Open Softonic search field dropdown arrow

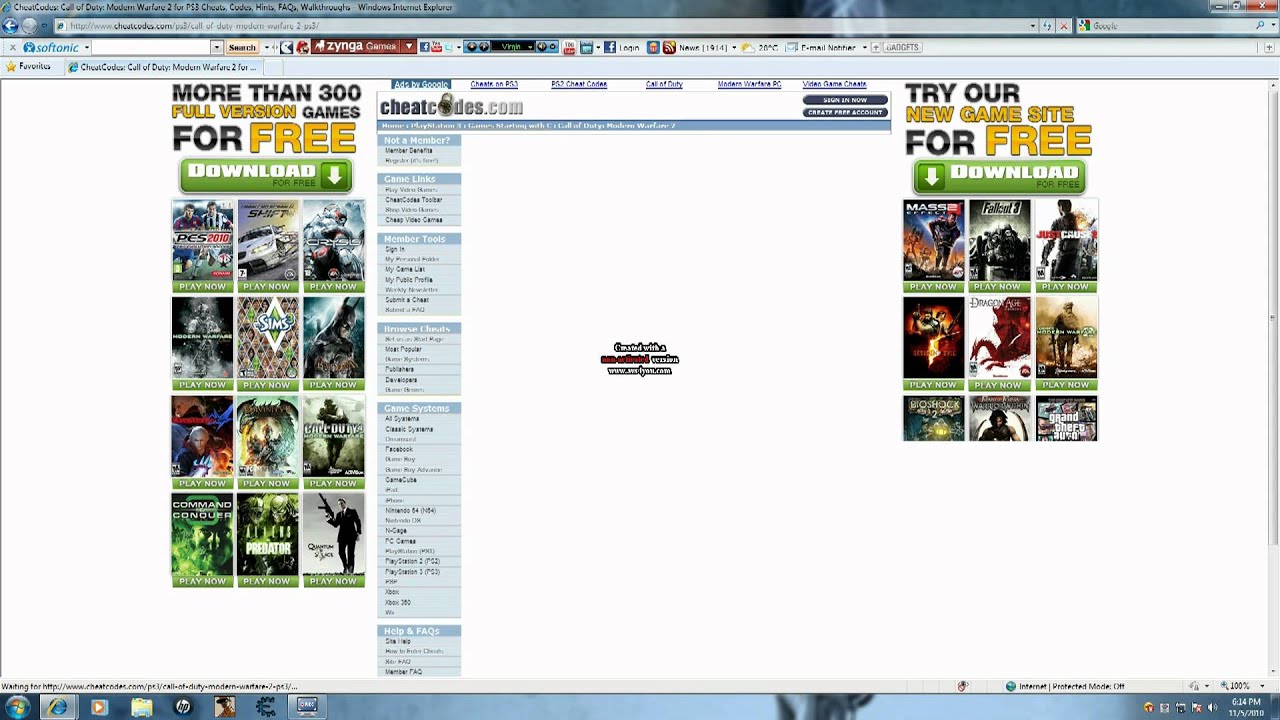coord(216,47)
